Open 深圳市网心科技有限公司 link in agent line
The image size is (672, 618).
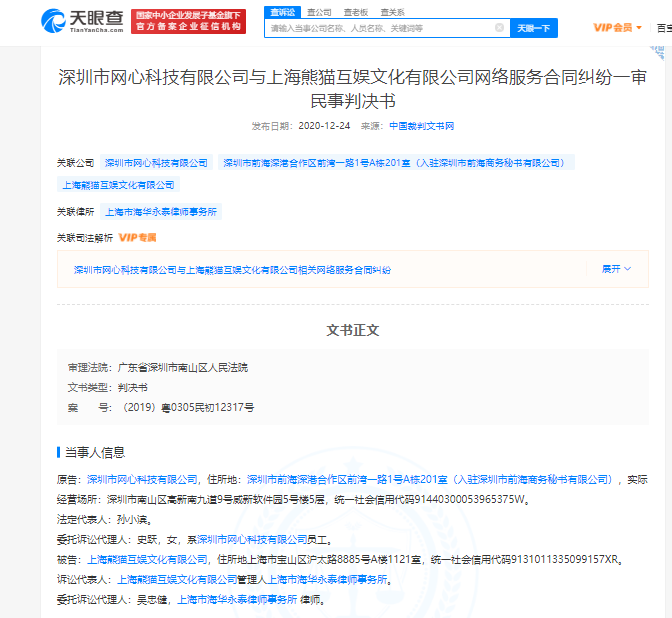[x=252, y=540]
